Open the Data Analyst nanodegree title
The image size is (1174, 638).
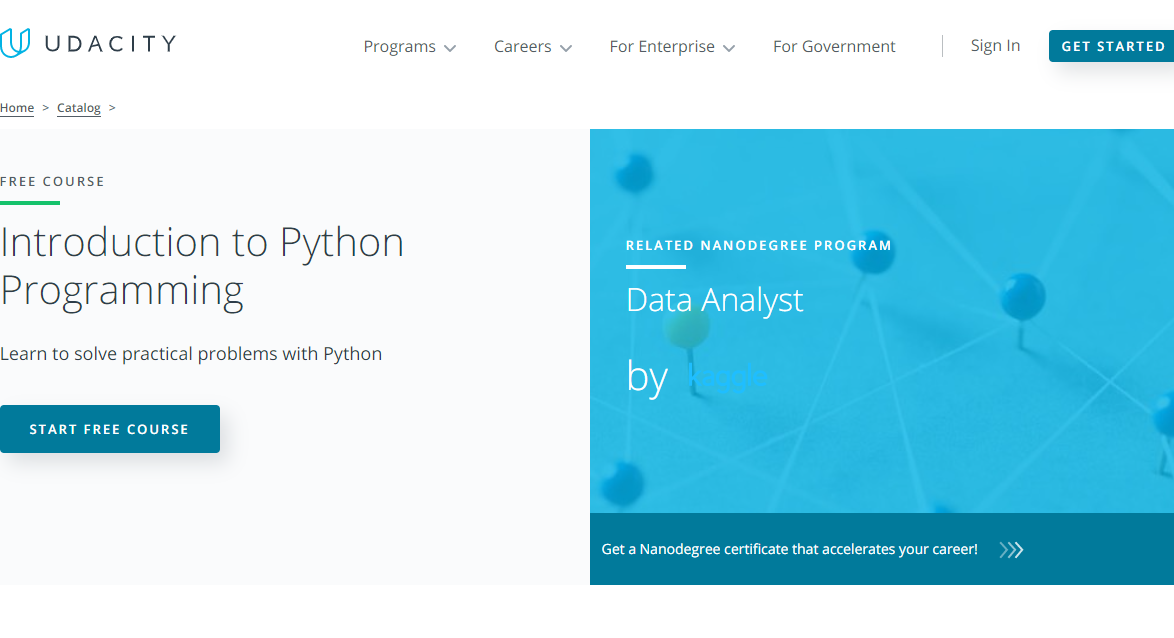(x=714, y=300)
